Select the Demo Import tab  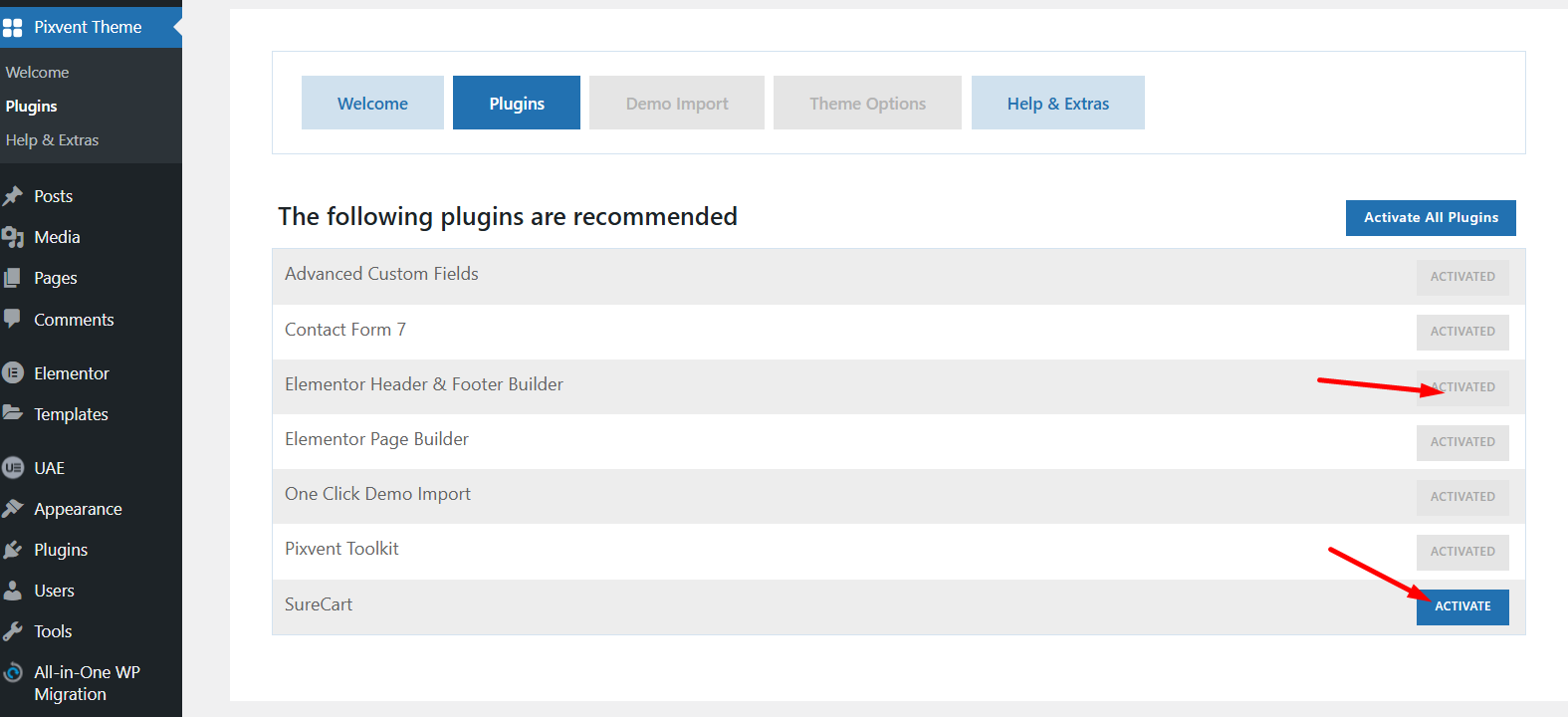pos(677,104)
